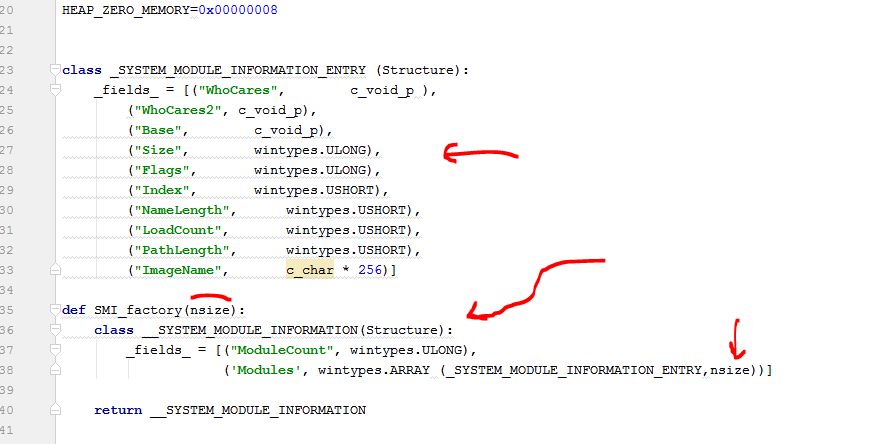The height and width of the screenshot is (444, 890).
Task: Click the fold-end marker on line 40
Action: pyautogui.click(x=57, y=410)
